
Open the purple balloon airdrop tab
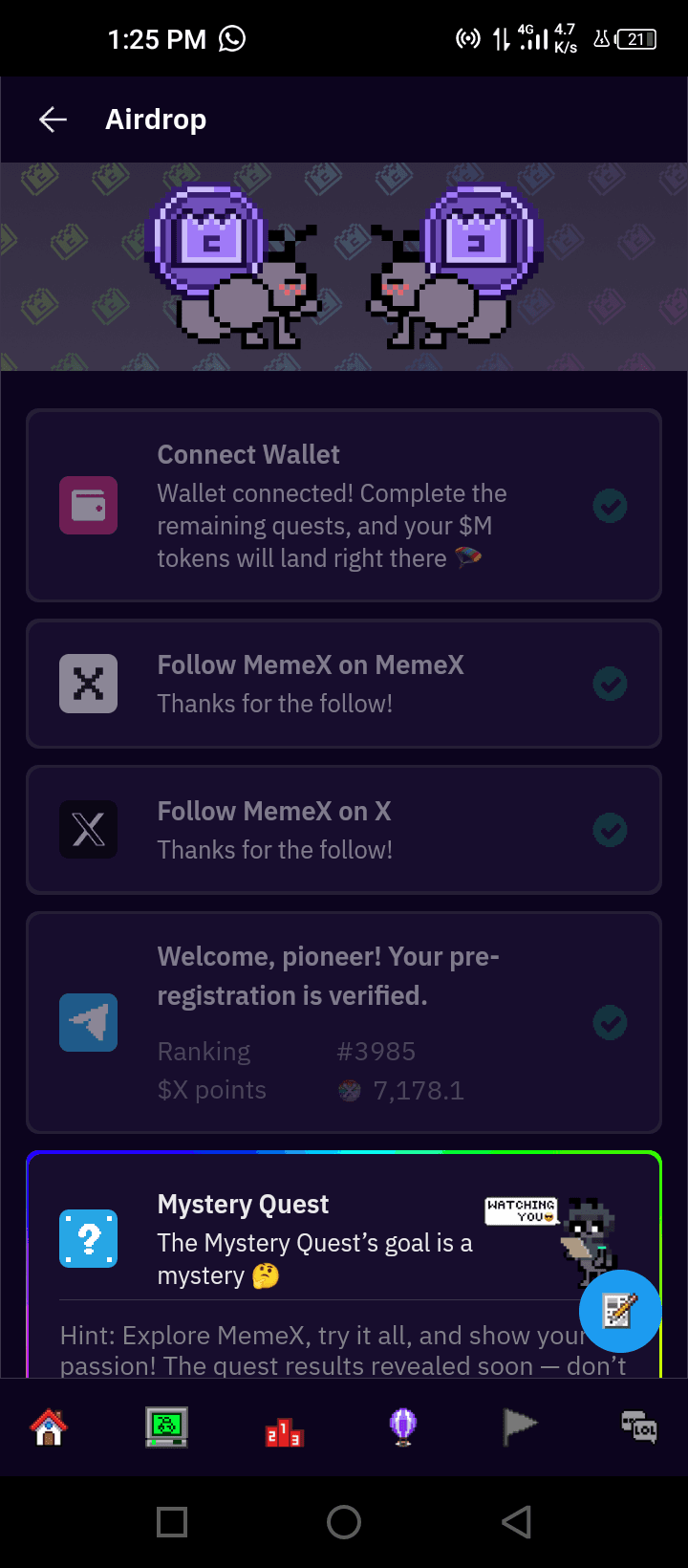[x=402, y=1427]
